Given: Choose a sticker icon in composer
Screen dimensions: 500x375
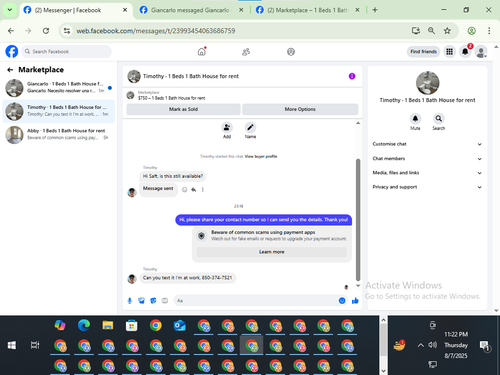Looking at the screenshot, I should coord(153,301).
